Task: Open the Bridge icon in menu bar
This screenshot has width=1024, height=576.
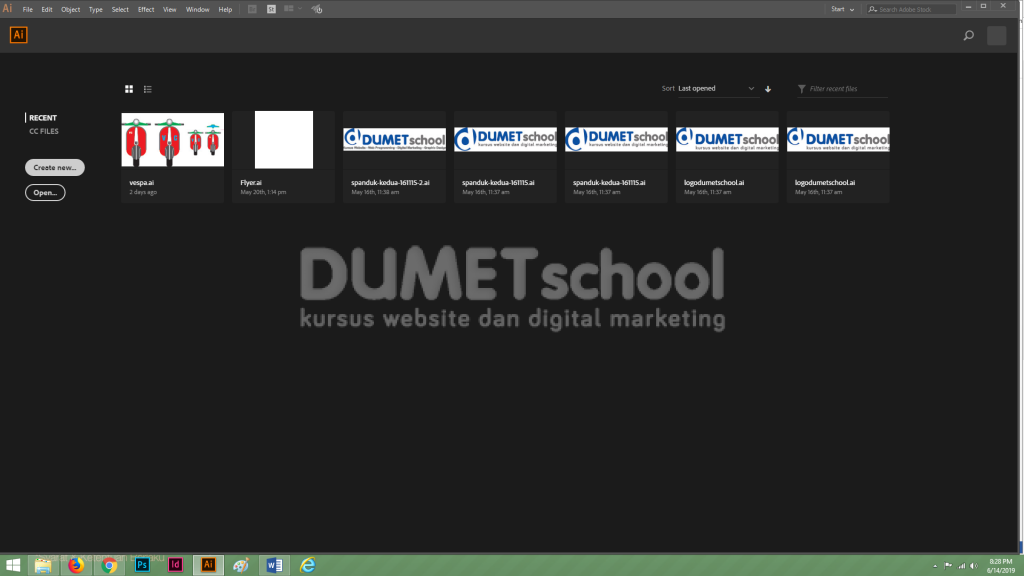Action: click(252, 9)
